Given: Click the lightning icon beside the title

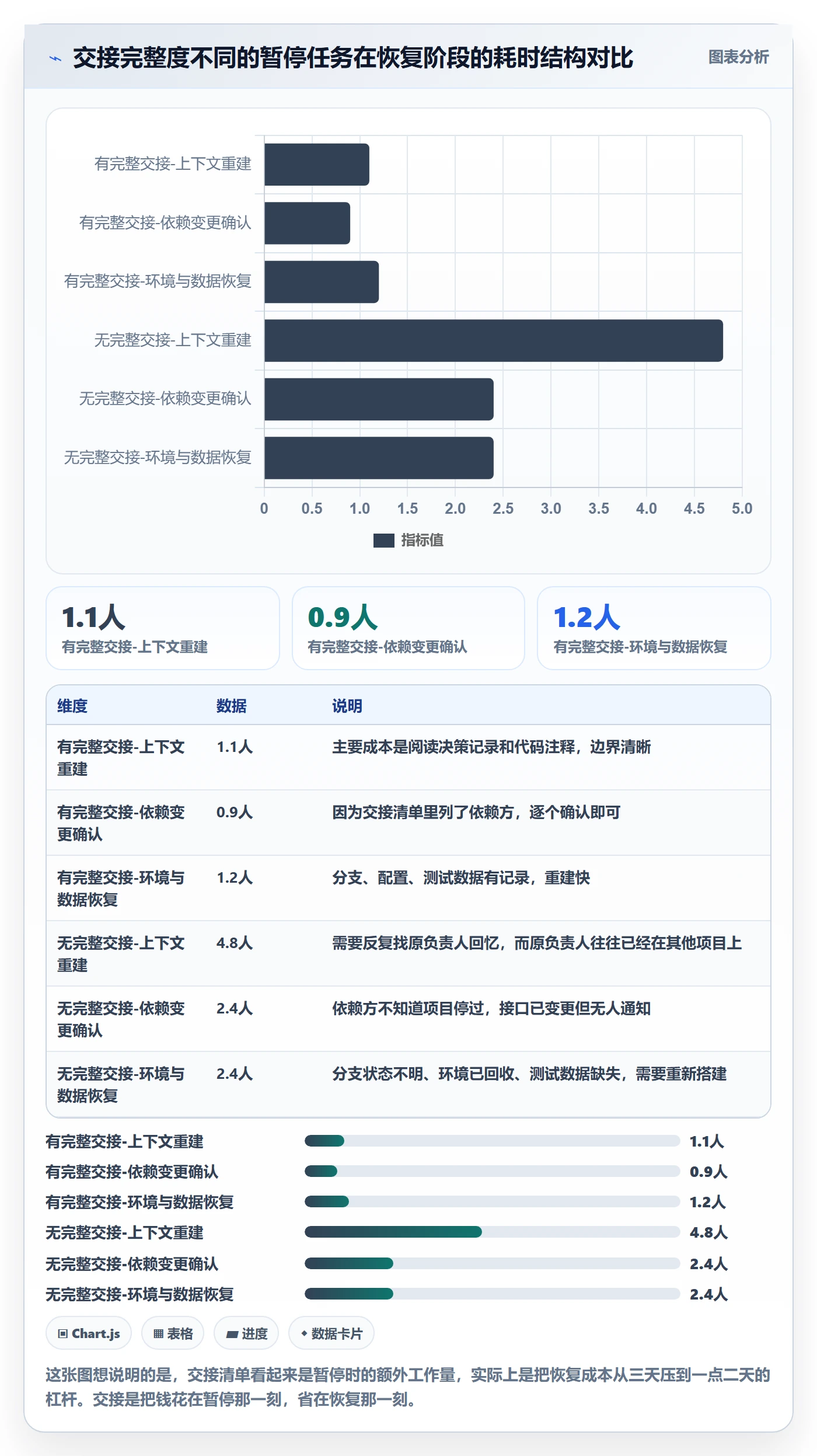Looking at the screenshot, I should 55,58.
